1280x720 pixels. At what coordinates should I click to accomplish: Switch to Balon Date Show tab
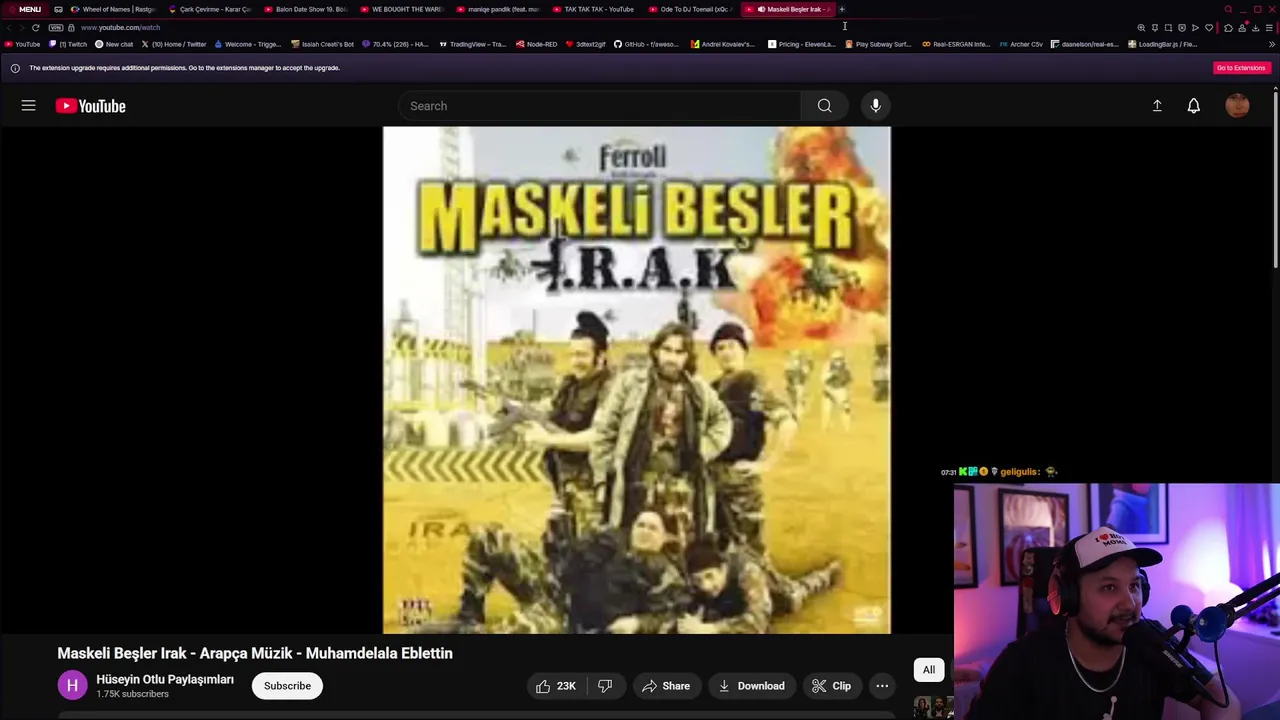click(306, 9)
